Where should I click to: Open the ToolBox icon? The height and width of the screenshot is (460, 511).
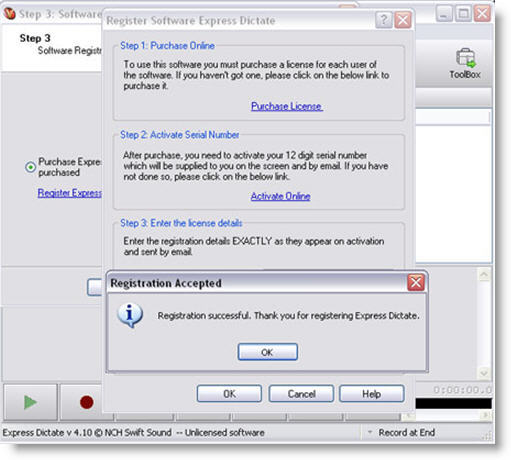tap(465, 63)
